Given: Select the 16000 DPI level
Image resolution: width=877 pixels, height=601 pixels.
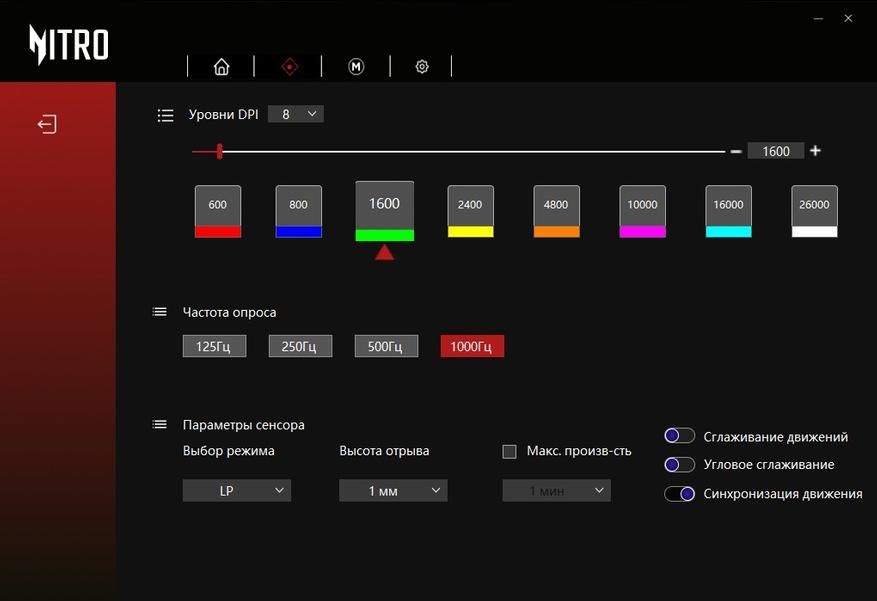Looking at the screenshot, I should pyautogui.click(x=729, y=205).
